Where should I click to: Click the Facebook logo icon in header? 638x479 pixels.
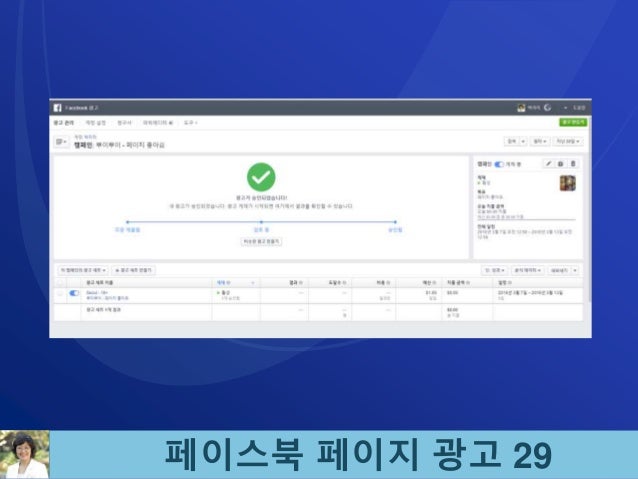point(57,108)
